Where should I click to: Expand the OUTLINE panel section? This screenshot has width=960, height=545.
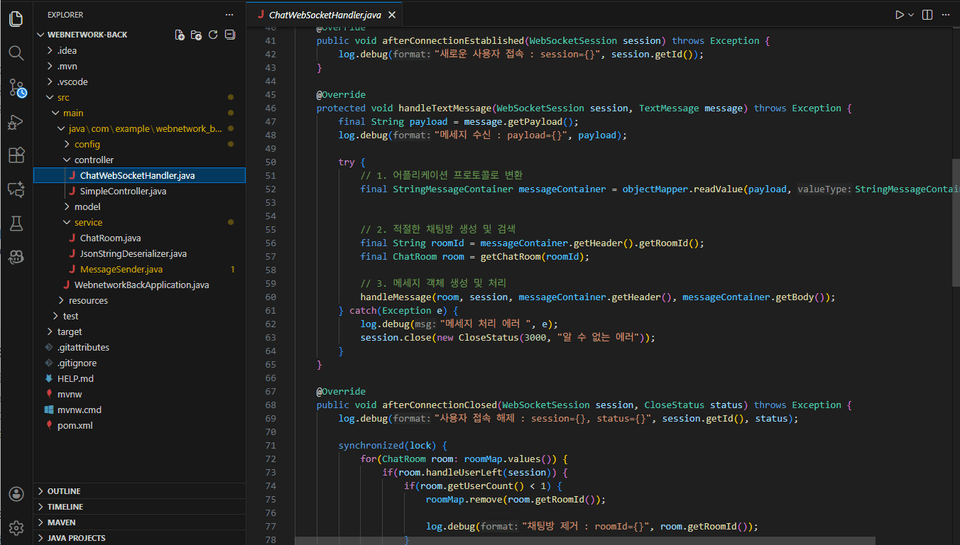click(x=64, y=491)
